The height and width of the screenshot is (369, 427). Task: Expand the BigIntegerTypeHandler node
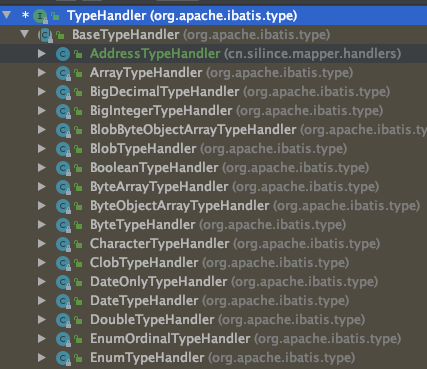(x=42, y=110)
